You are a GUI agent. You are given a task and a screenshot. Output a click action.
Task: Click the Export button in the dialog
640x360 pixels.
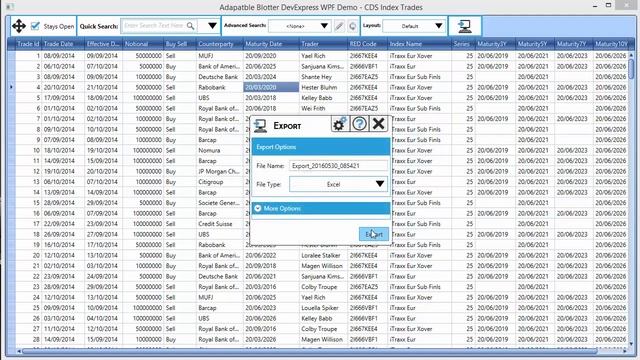pyautogui.click(x=374, y=234)
